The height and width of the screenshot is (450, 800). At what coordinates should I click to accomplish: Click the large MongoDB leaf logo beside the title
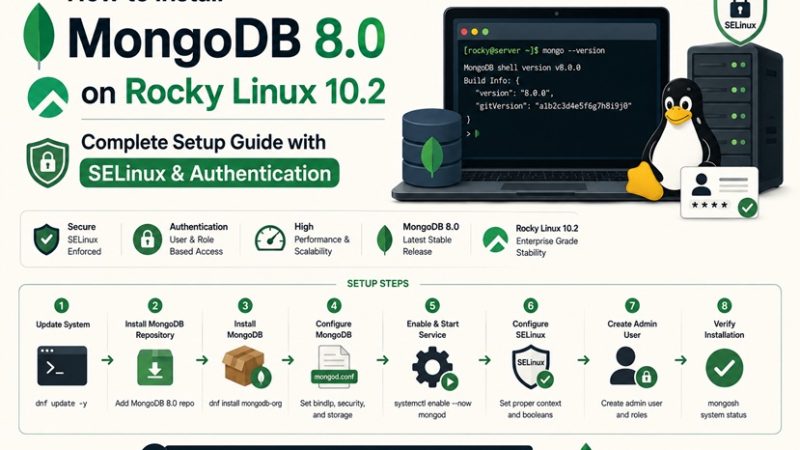(39, 37)
